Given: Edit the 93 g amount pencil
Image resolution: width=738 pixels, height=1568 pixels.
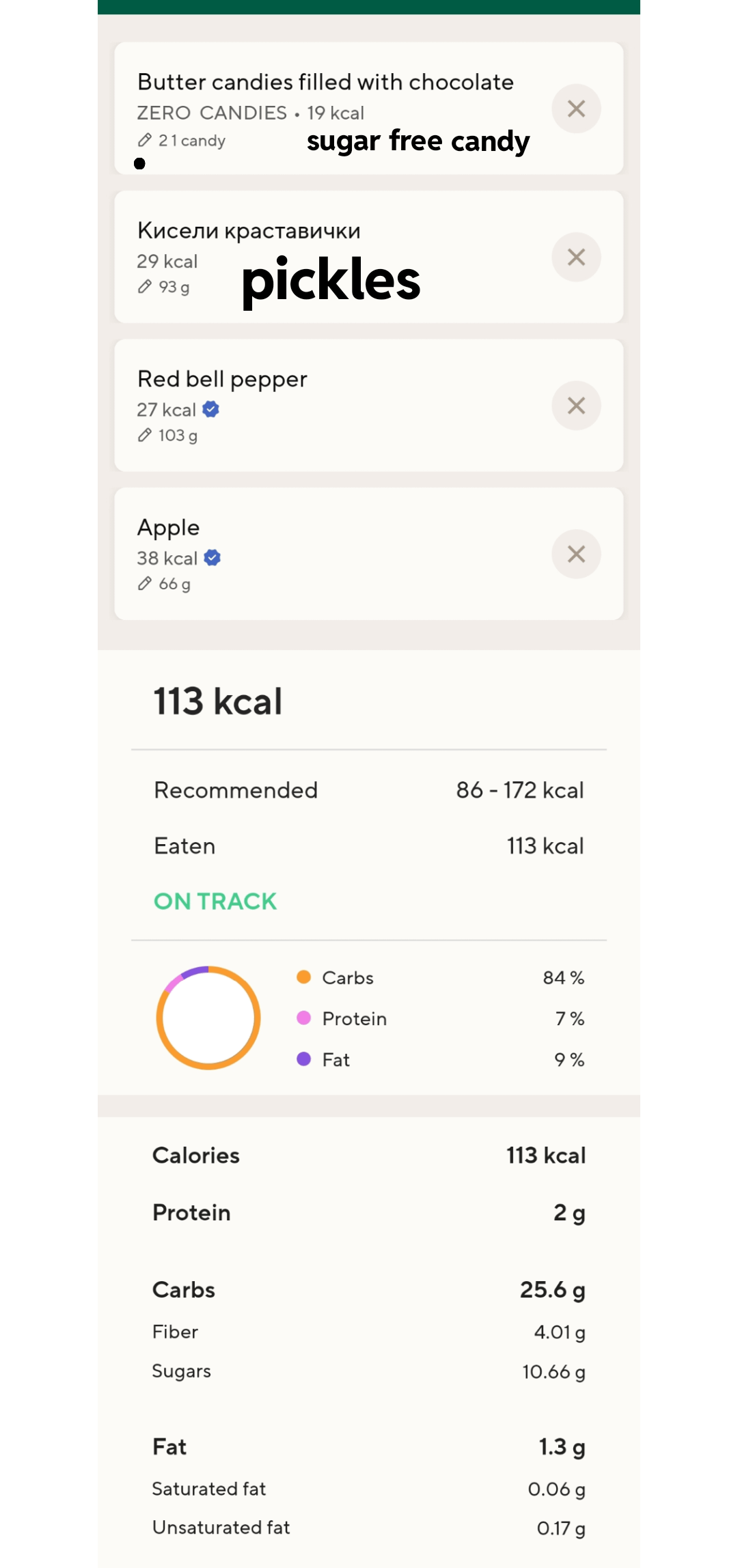Looking at the screenshot, I should [145, 287].
